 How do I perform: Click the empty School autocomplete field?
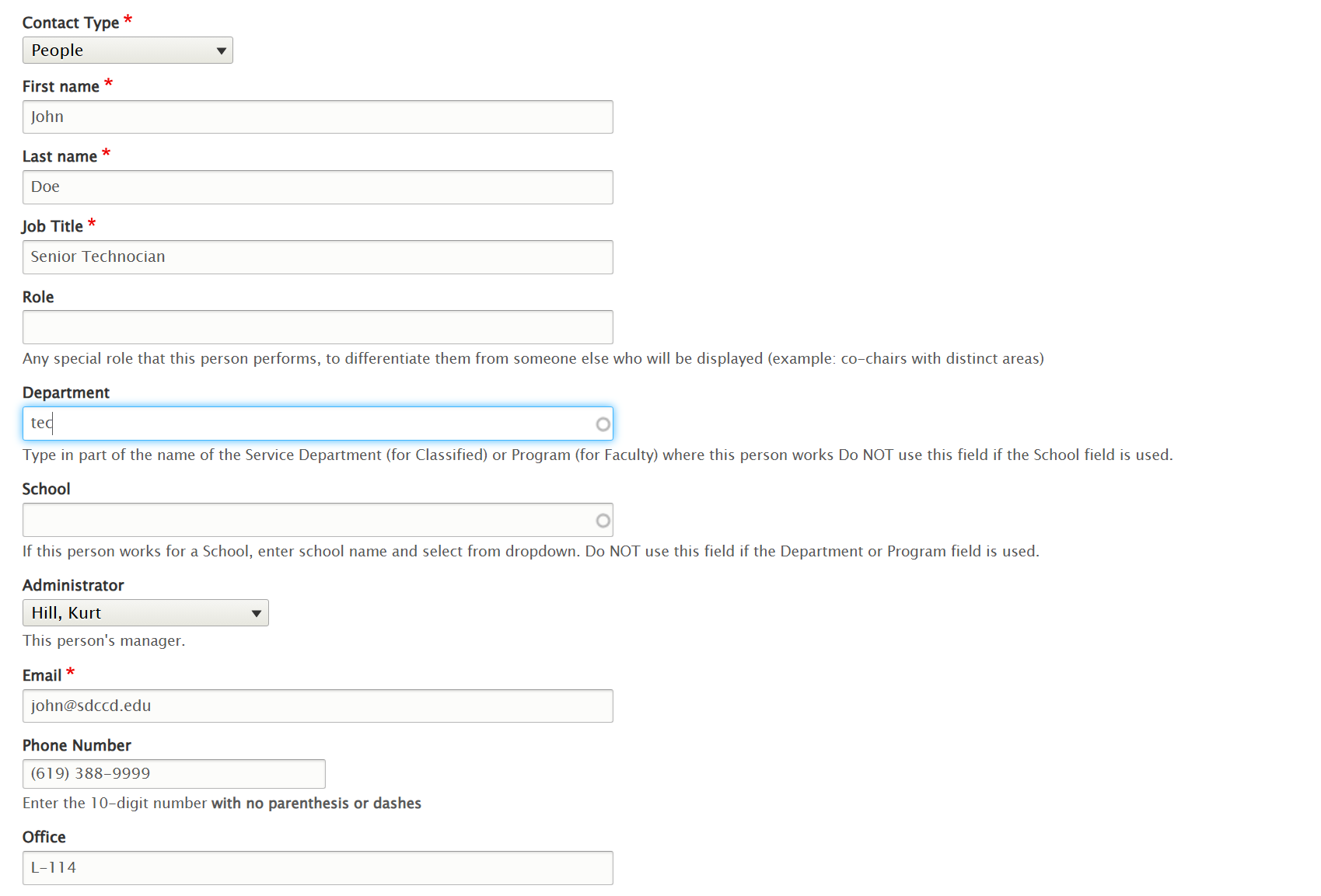[x=311, y=520]
